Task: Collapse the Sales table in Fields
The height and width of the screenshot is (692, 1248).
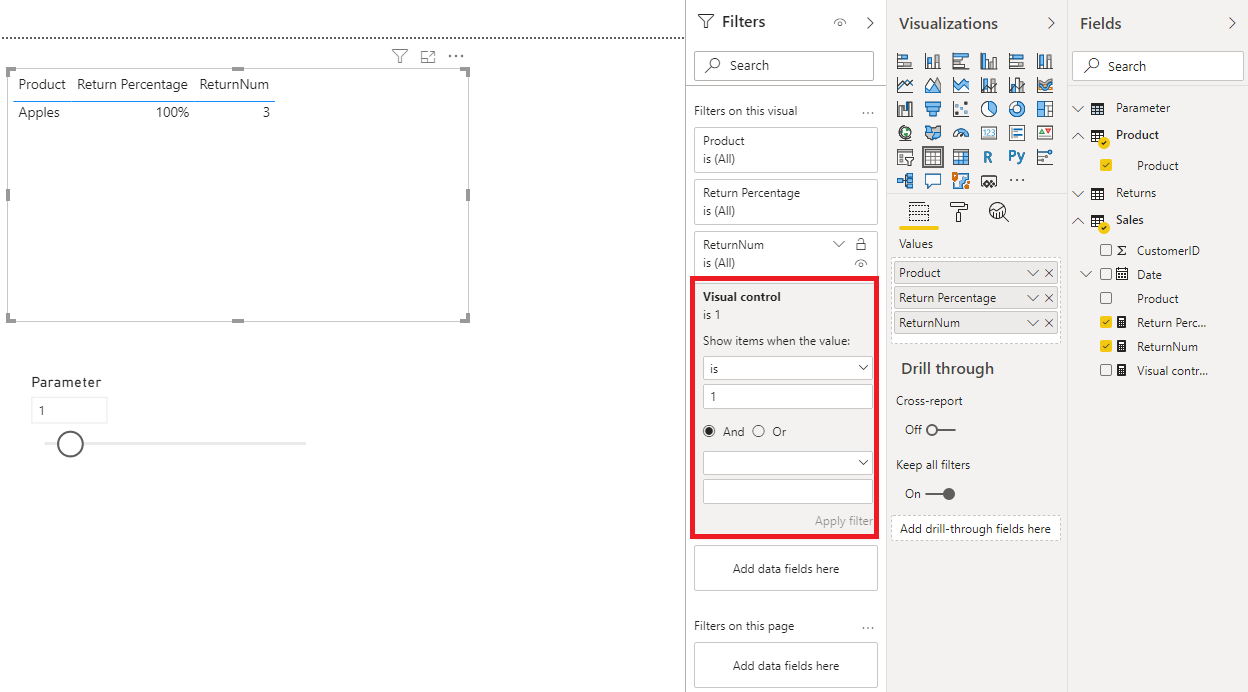Action: pyautogui.click(x=1078, y=220)
